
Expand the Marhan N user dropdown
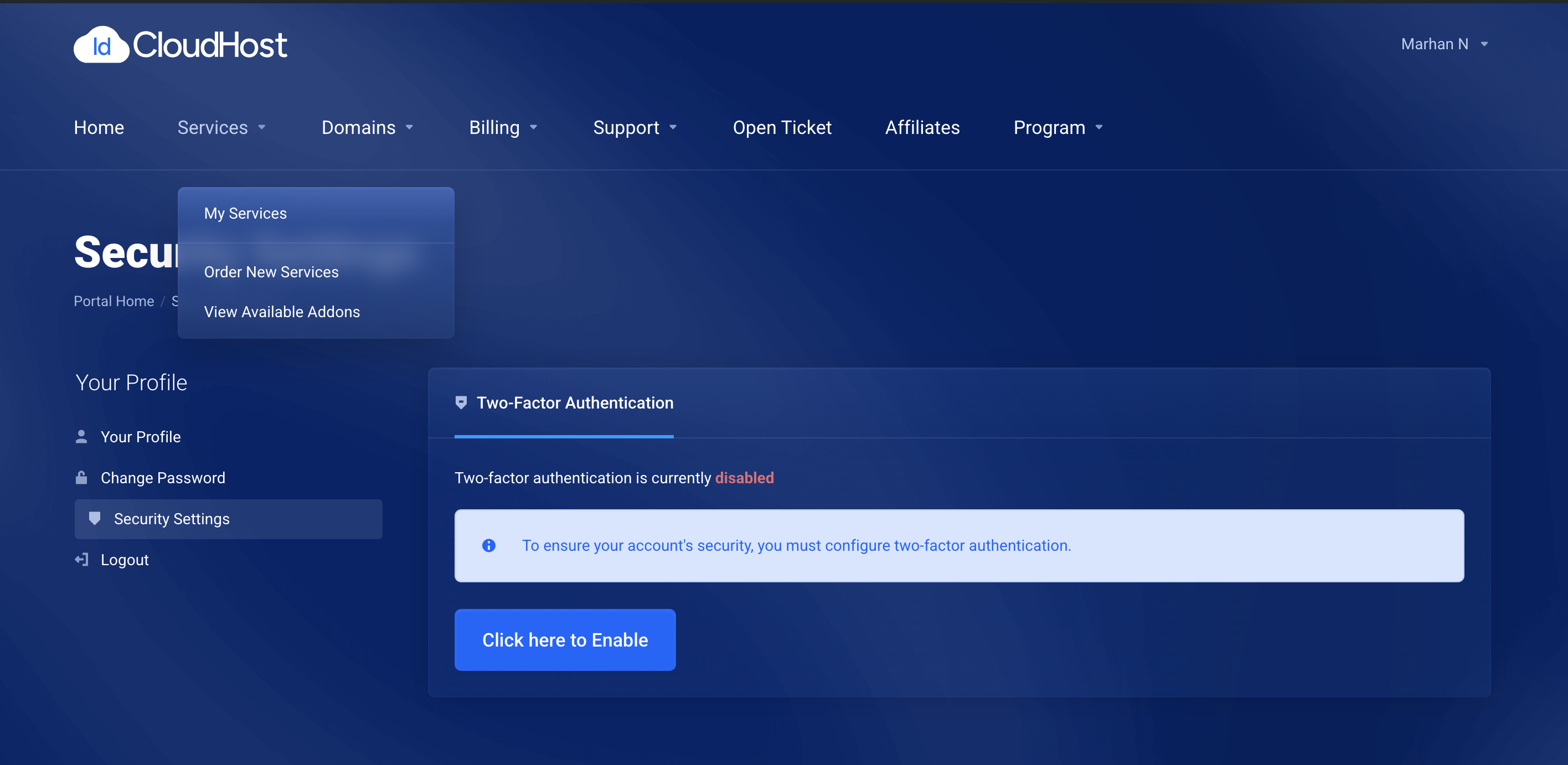1445,44
